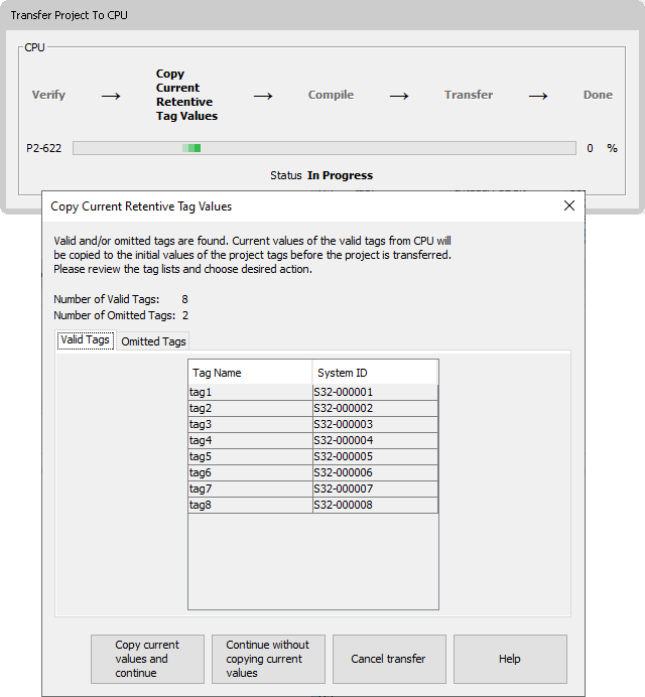The height and width of the screenshot is (697, 645).
Task: Click the System ID column header
Action: coord(374,373)
